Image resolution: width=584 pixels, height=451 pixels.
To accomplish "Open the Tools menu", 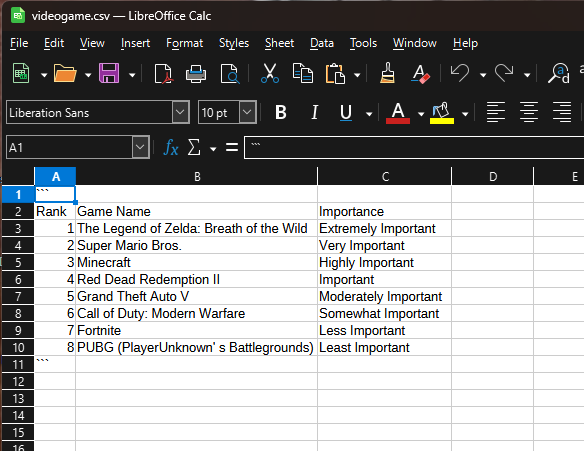I will pos(363,43).
